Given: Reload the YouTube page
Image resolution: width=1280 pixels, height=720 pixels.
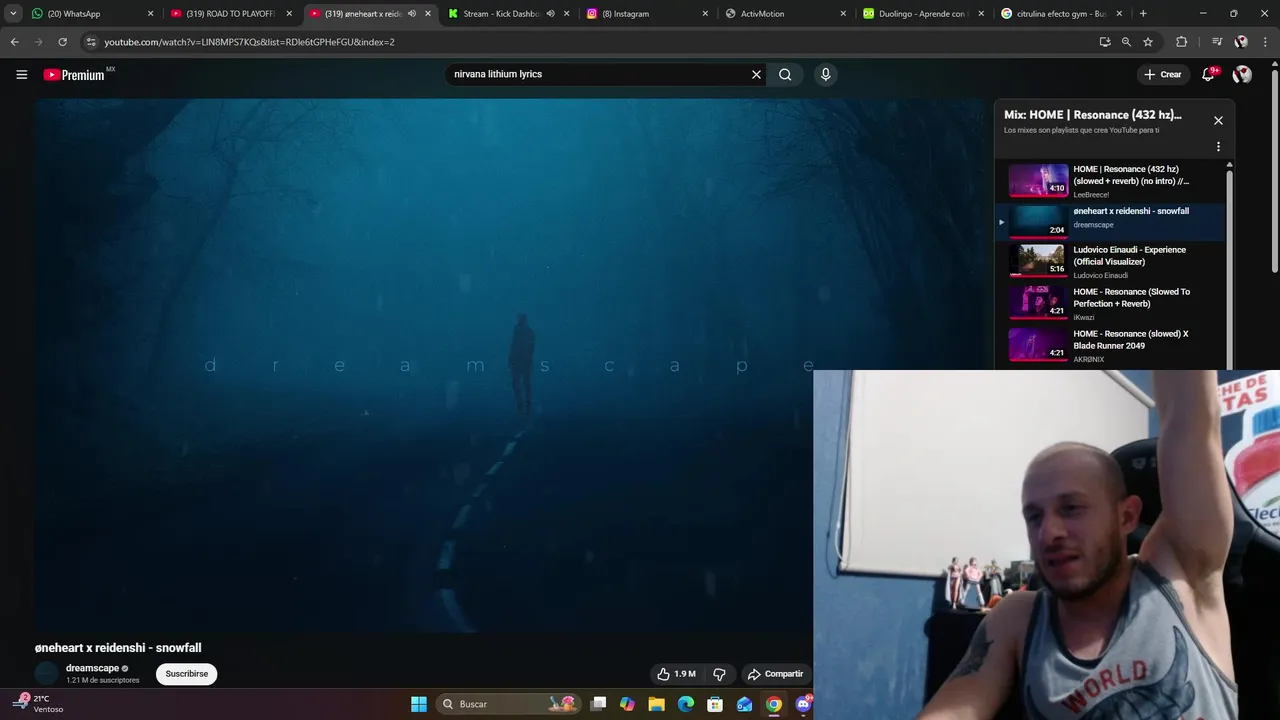Looking at the screenshot, I should (62, 42).
